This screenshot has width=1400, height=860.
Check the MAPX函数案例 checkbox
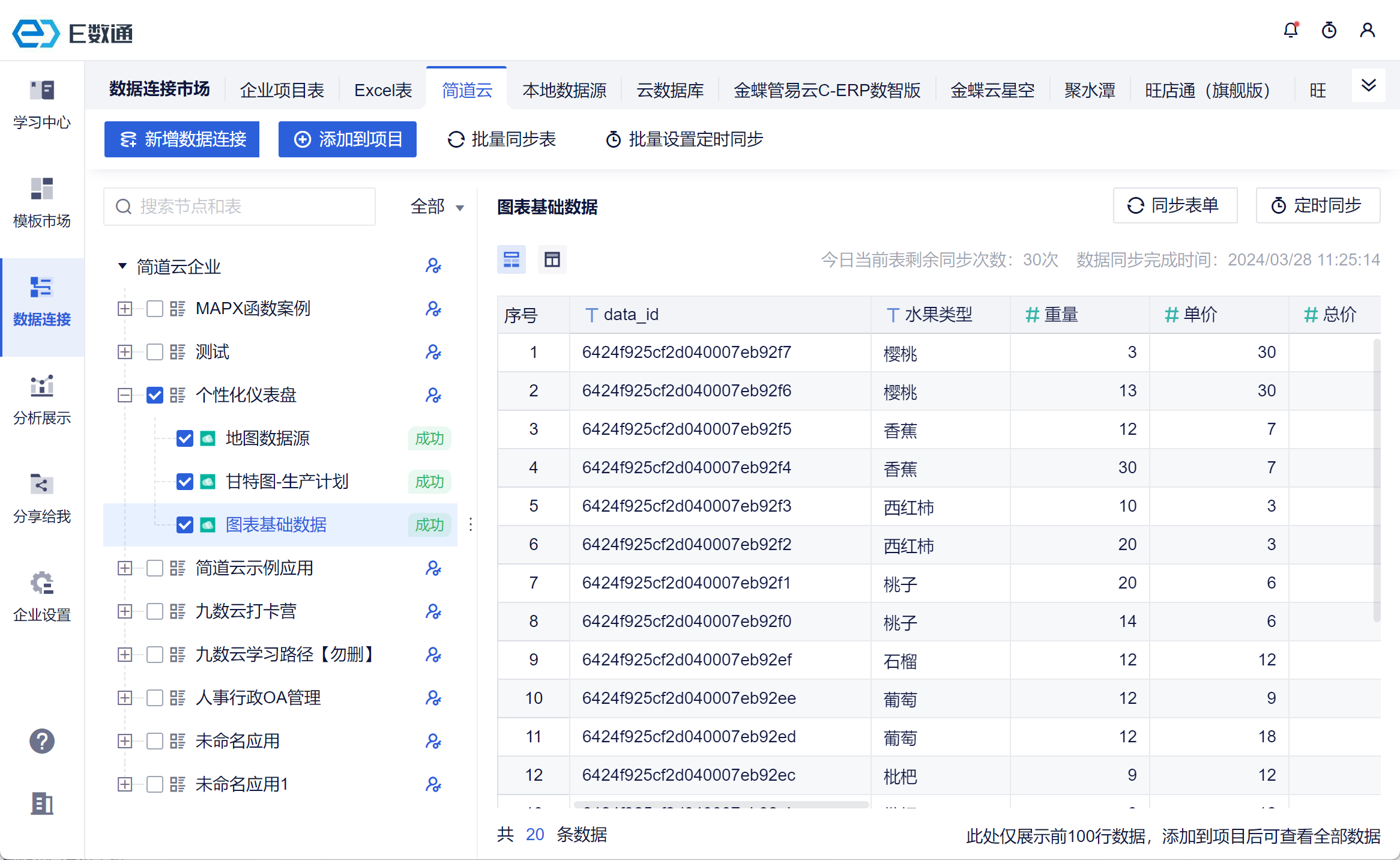(155, 309)
